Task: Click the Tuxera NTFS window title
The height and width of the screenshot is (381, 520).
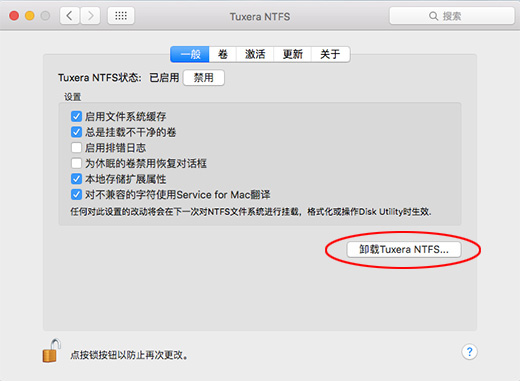Action: point(260,17)
